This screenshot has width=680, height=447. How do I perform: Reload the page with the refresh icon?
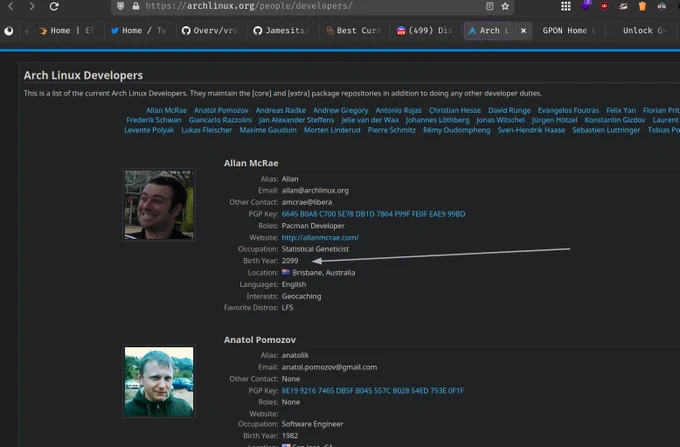(54, 6)
